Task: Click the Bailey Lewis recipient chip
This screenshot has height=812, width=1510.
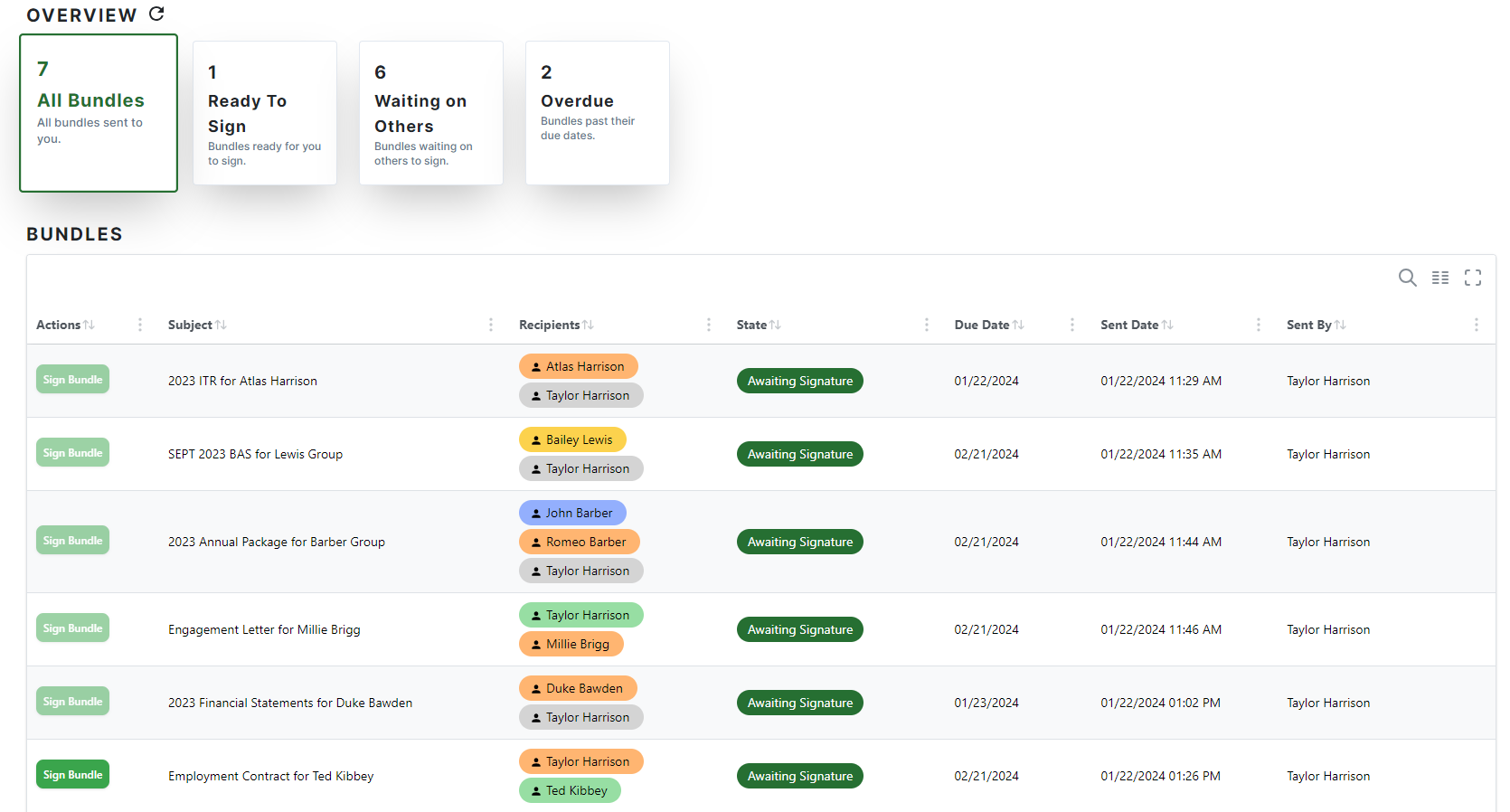Action: point(572,439)
